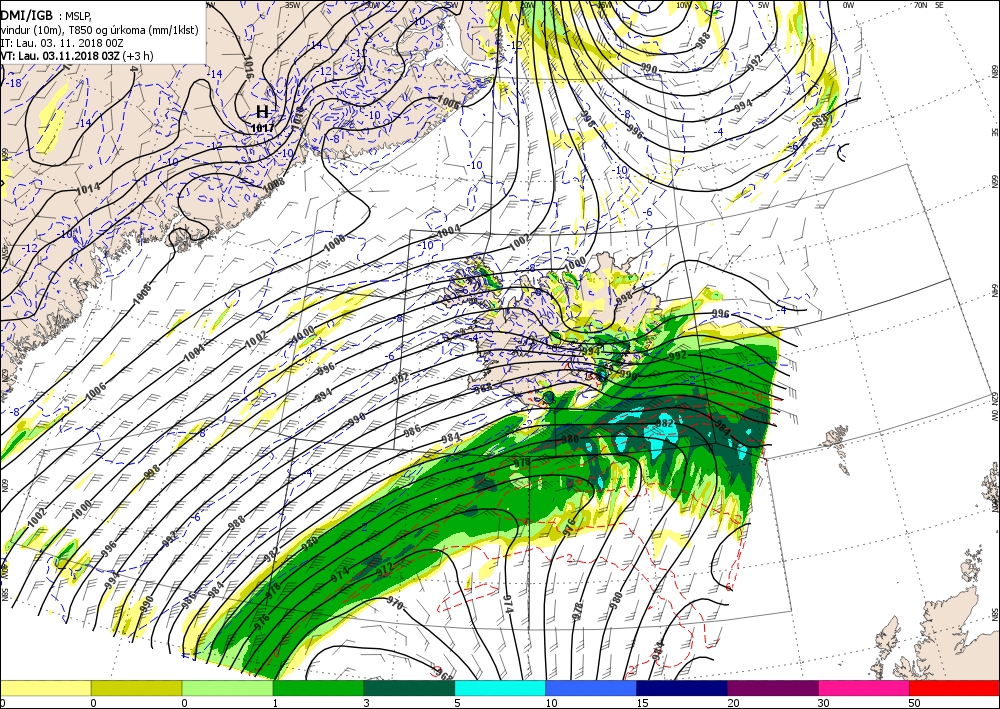Click the red 50+ mm legend swatch

tap(954, 688)
